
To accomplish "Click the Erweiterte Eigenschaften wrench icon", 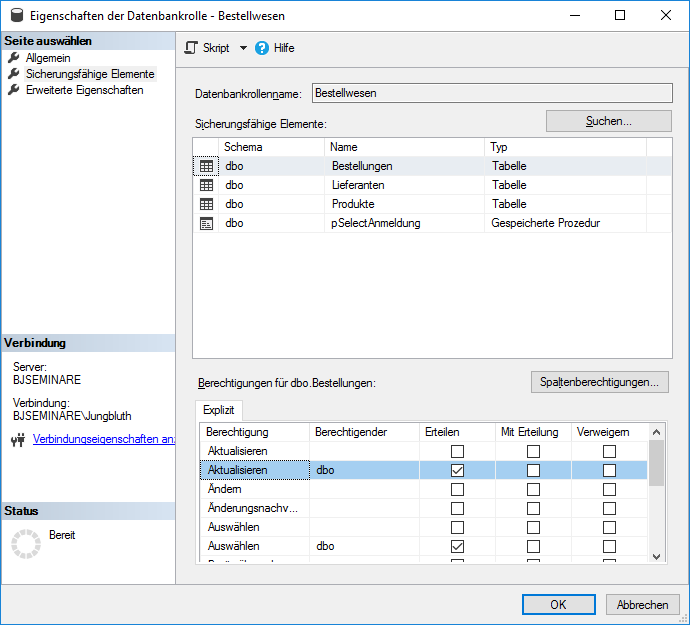I will (14, 90).
